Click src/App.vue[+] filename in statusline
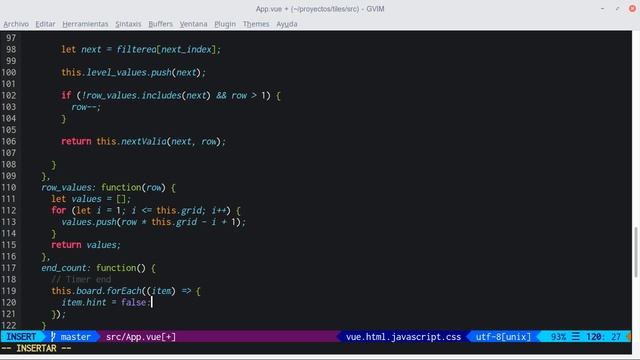Screen dimensions: 640x360 (x=141, y=337)
